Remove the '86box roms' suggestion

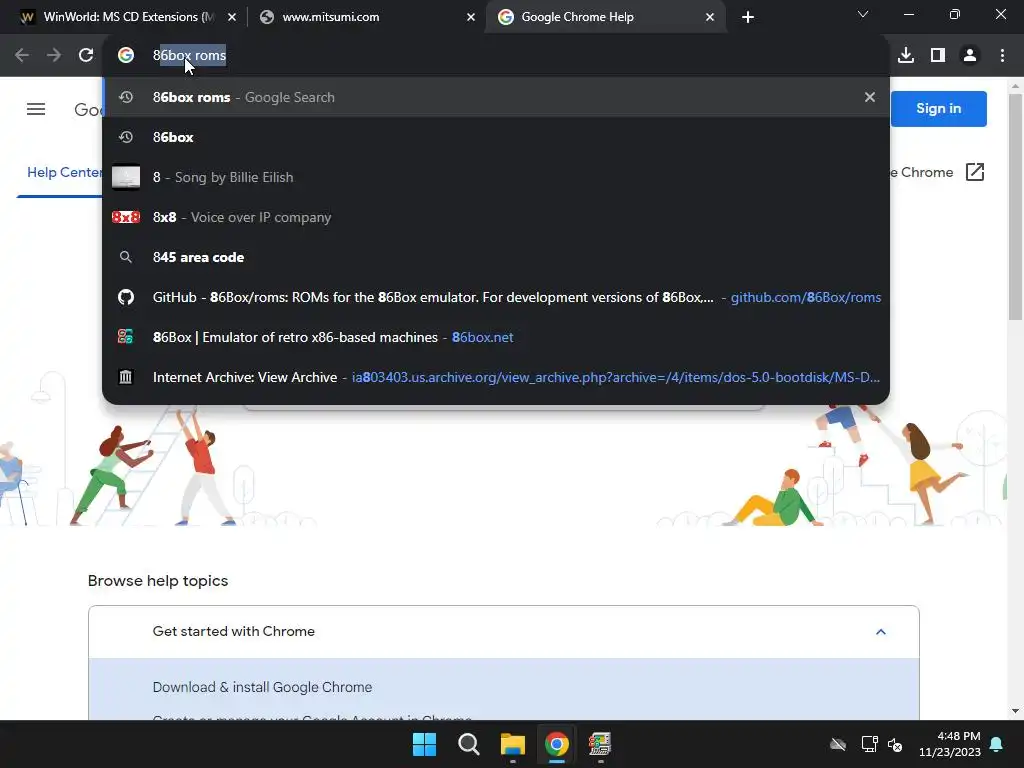(870, 97)
